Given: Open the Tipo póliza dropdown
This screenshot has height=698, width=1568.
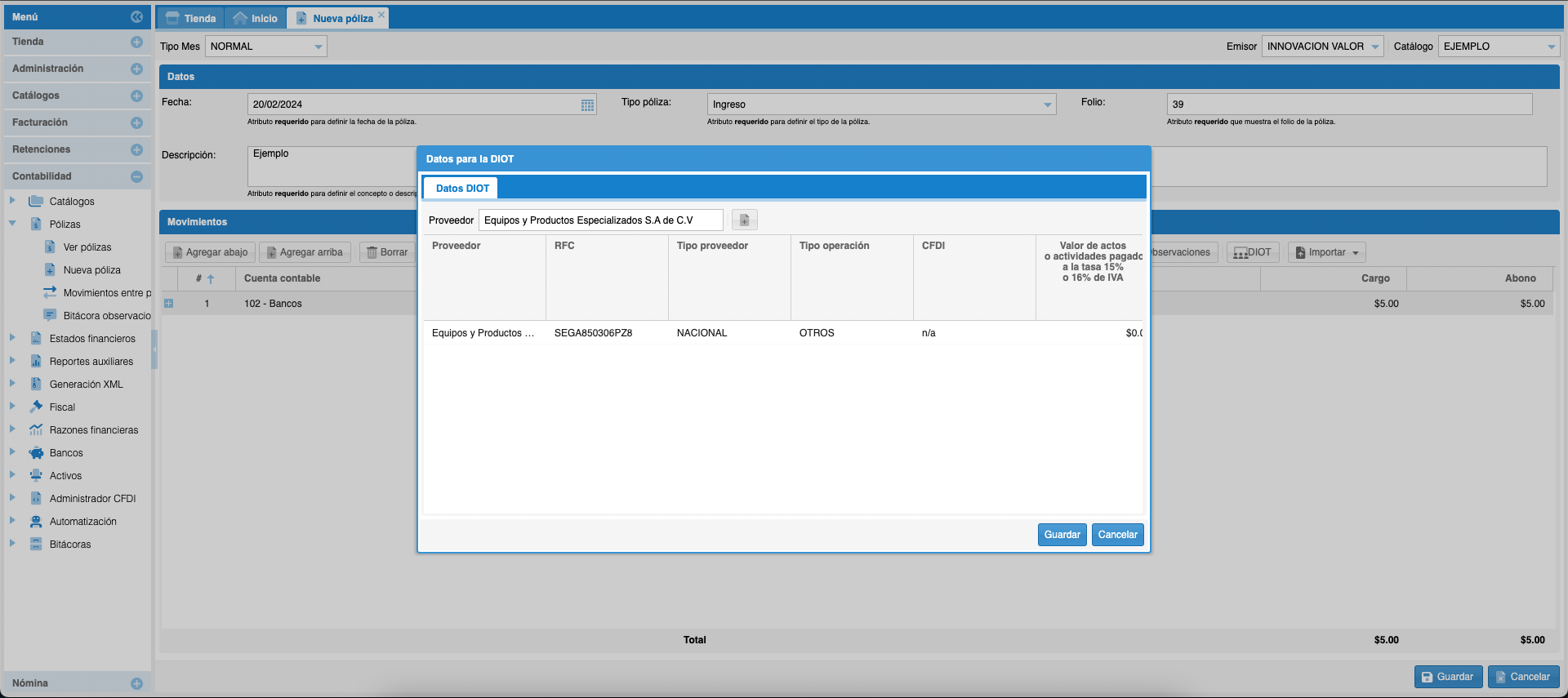Looking at the screenshot, I should (1047, 104).
